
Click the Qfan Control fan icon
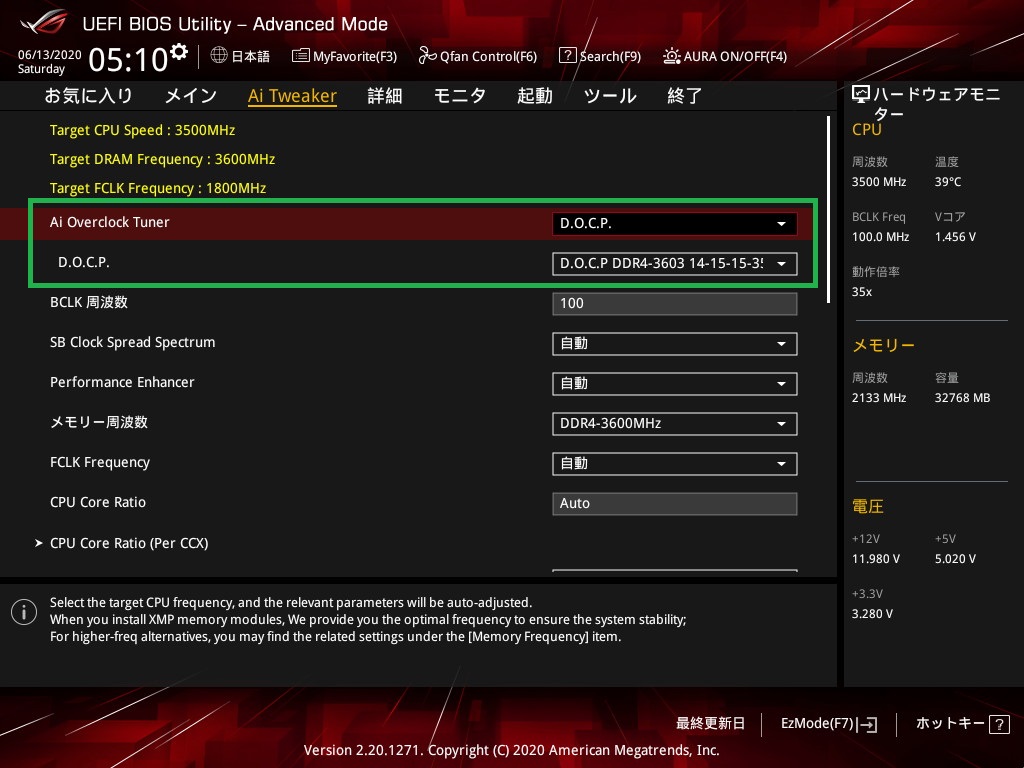427,56
